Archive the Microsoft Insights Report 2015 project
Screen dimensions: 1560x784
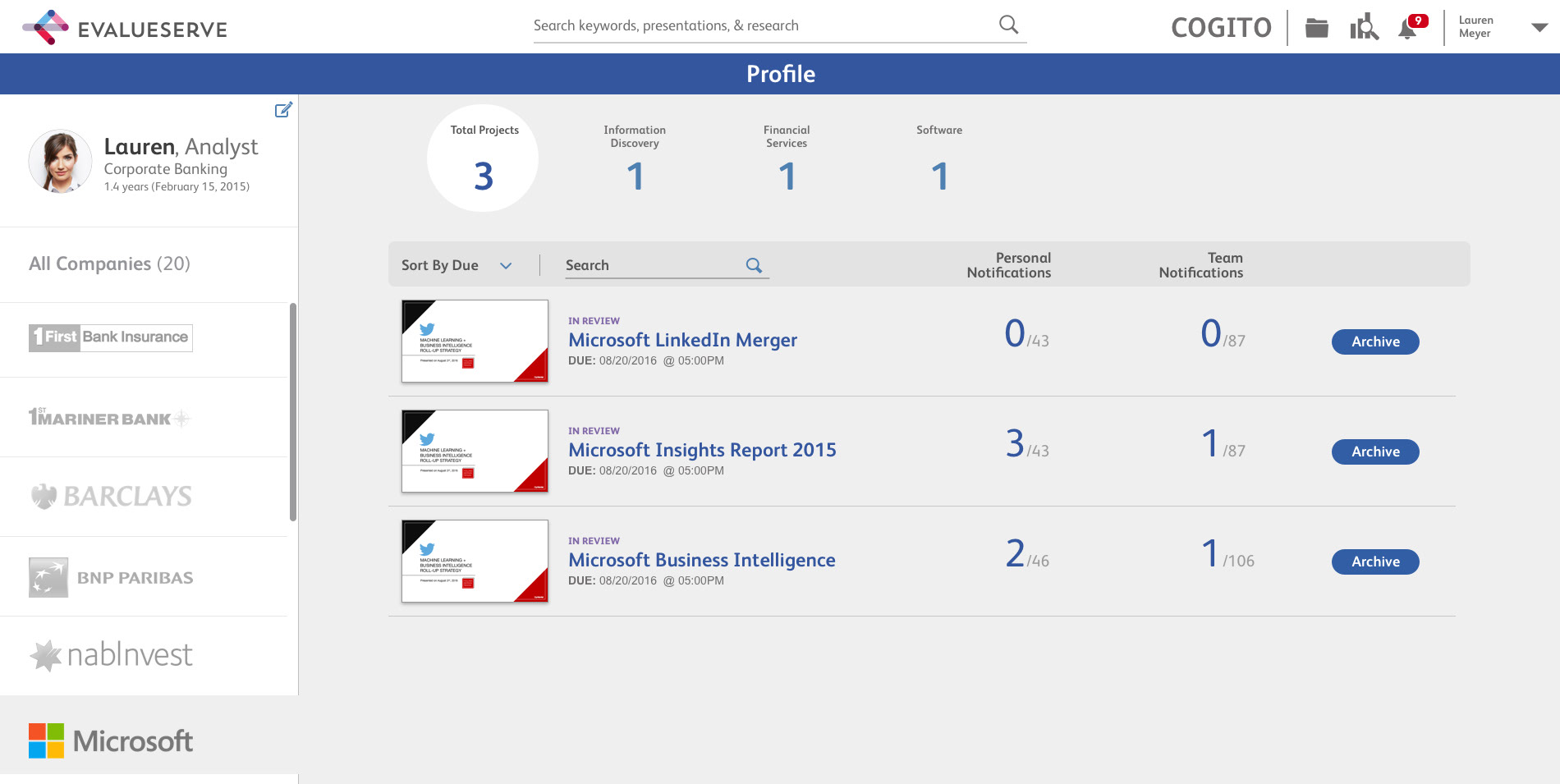1375,452
